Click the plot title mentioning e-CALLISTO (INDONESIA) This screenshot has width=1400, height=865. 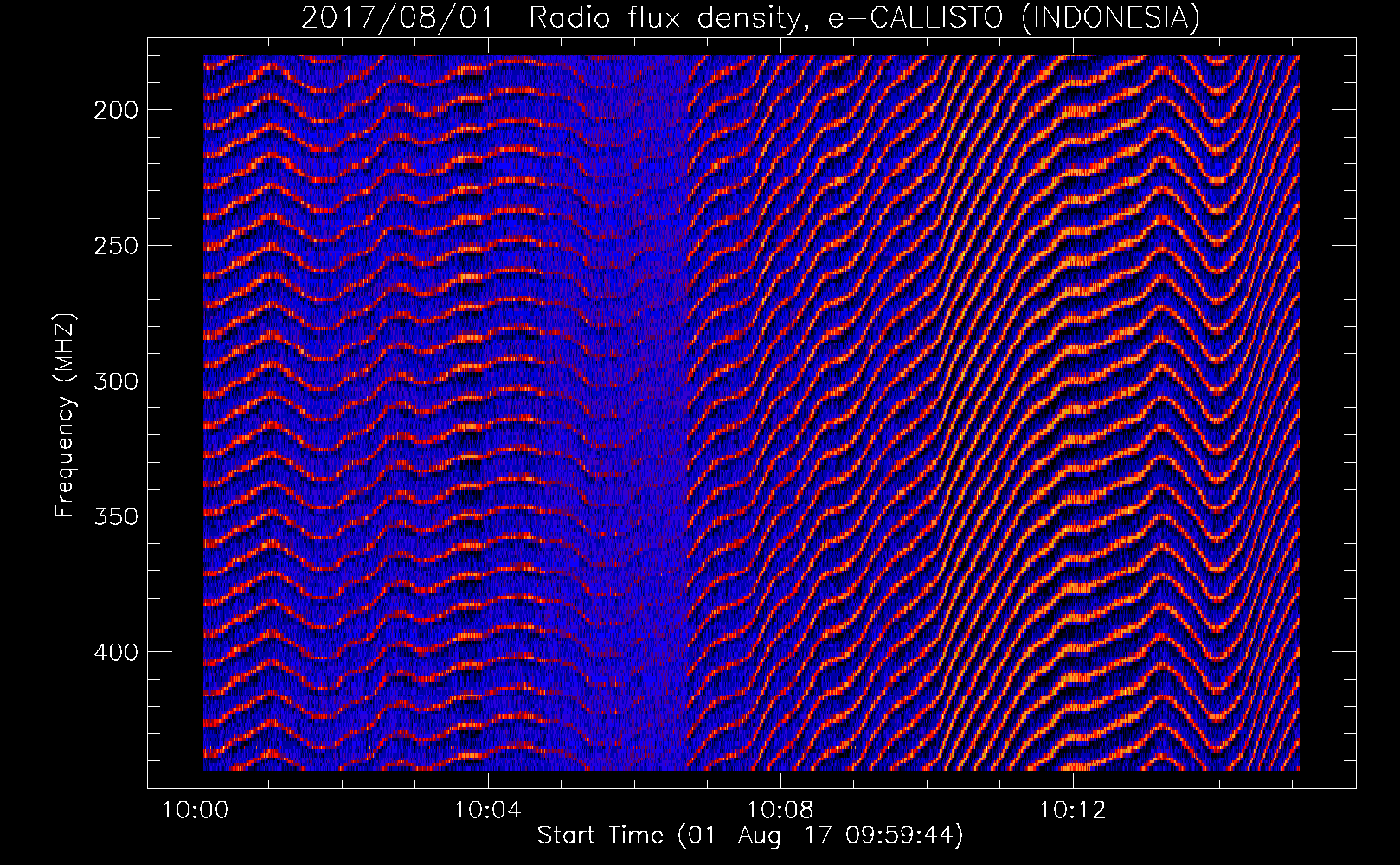click(x=750, y=17)
